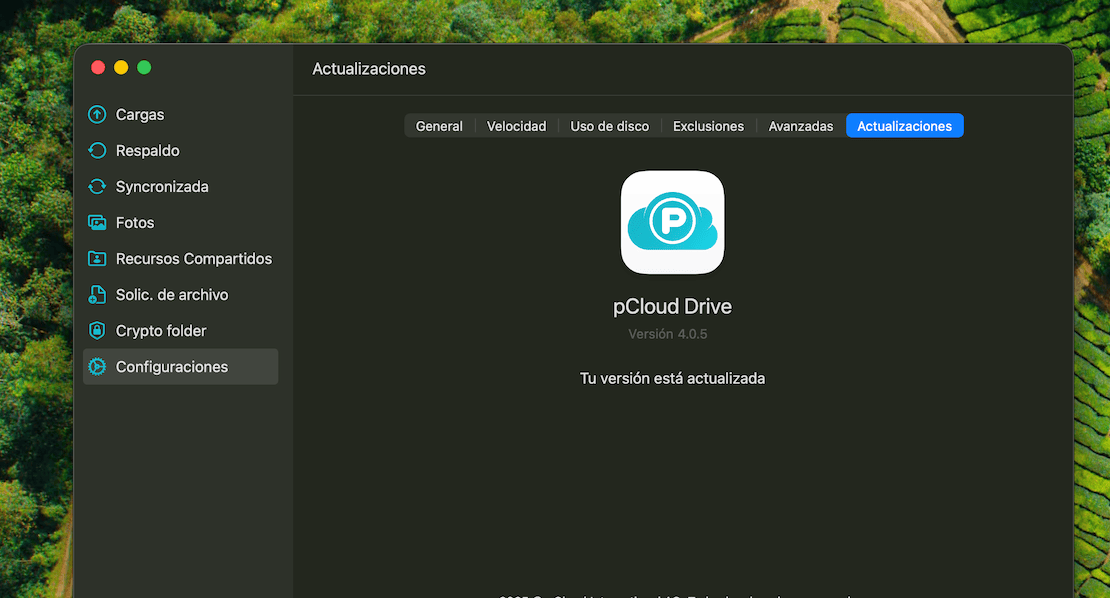
Task: Click the Solic. de archivo file icon
Action: click(x=97, y=295)
